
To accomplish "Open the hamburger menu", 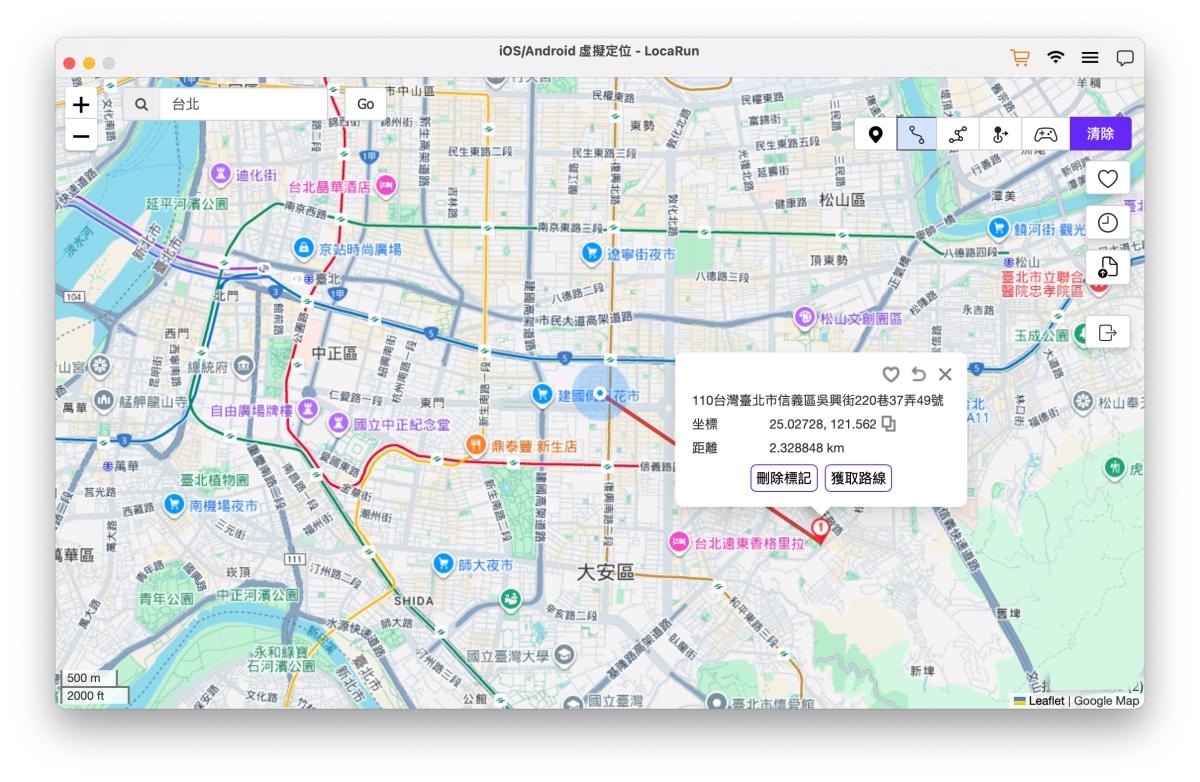I will coord(1090,58).
